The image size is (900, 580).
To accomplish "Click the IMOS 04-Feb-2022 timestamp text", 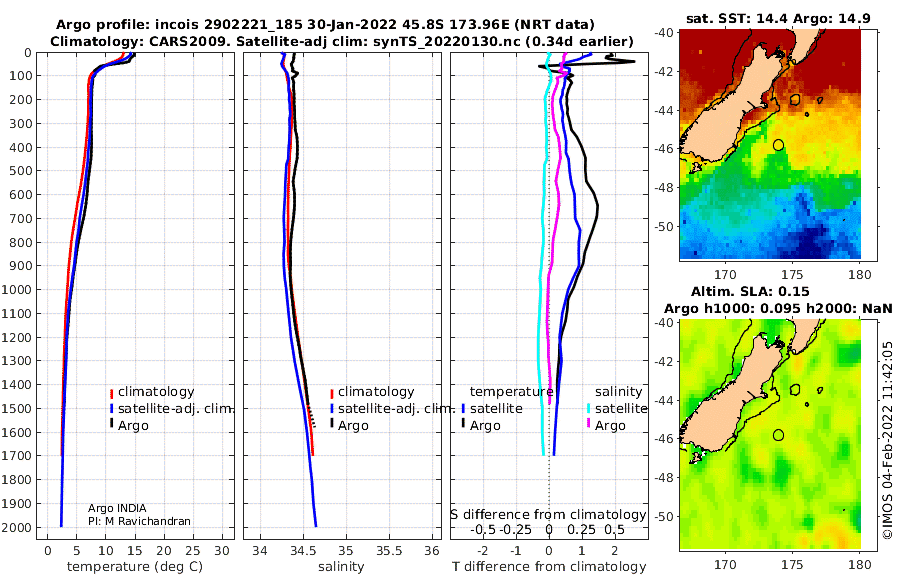I will [888, 440].
